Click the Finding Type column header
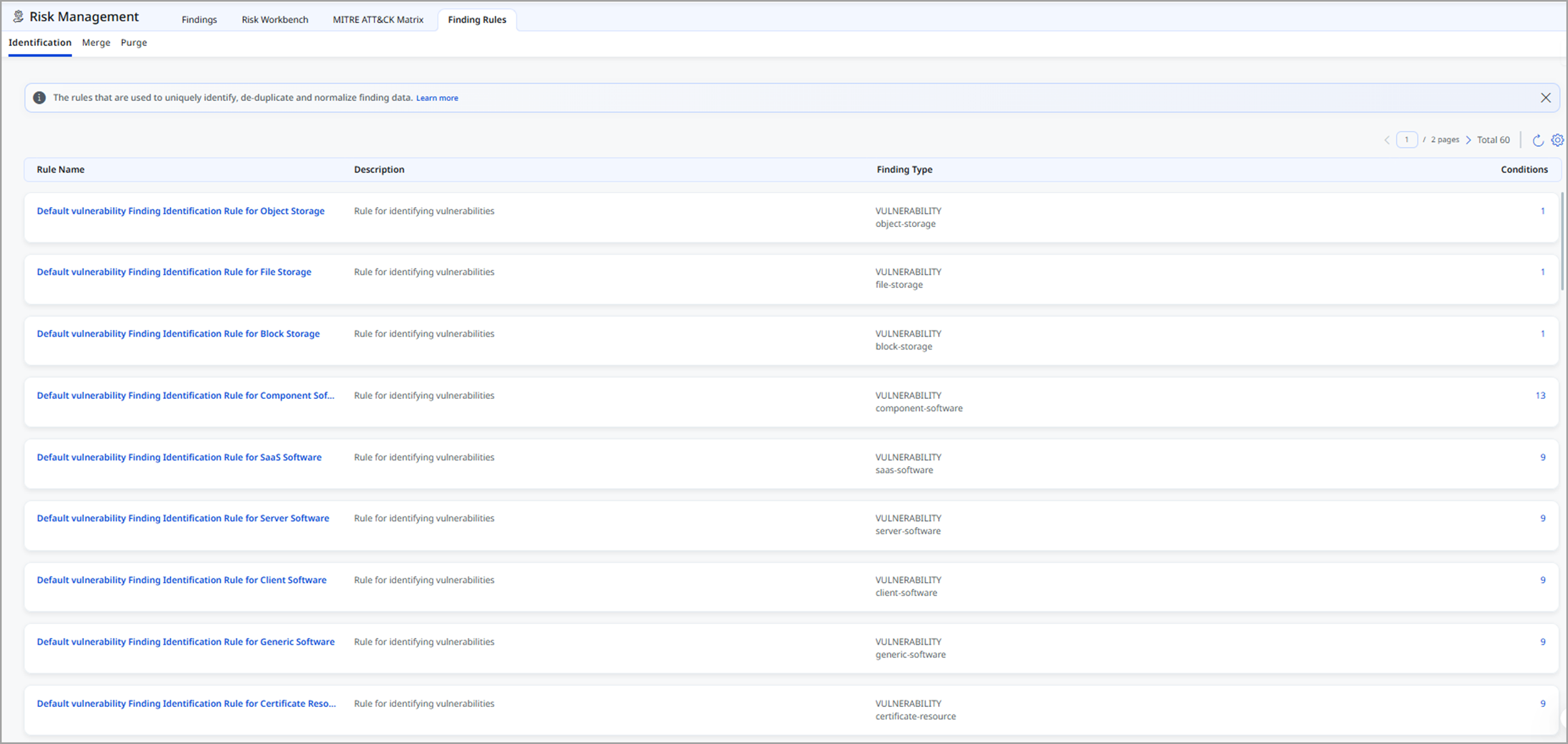The height and width of the screenshot is (744, 1568). [904, 170]
